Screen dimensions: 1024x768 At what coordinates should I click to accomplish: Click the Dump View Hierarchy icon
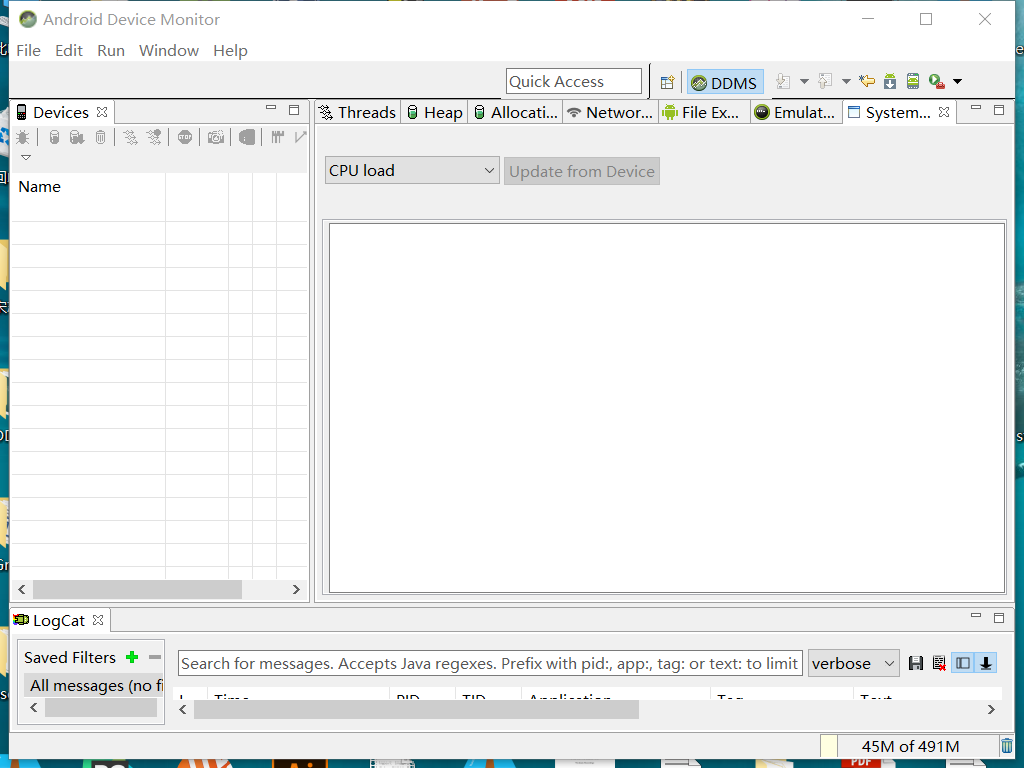click(247, 137)
